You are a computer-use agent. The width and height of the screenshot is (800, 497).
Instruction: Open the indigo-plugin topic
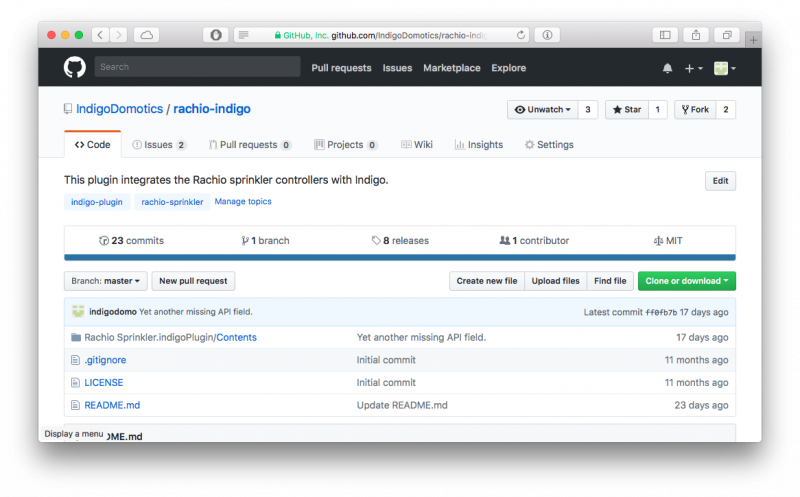point(97,202)
